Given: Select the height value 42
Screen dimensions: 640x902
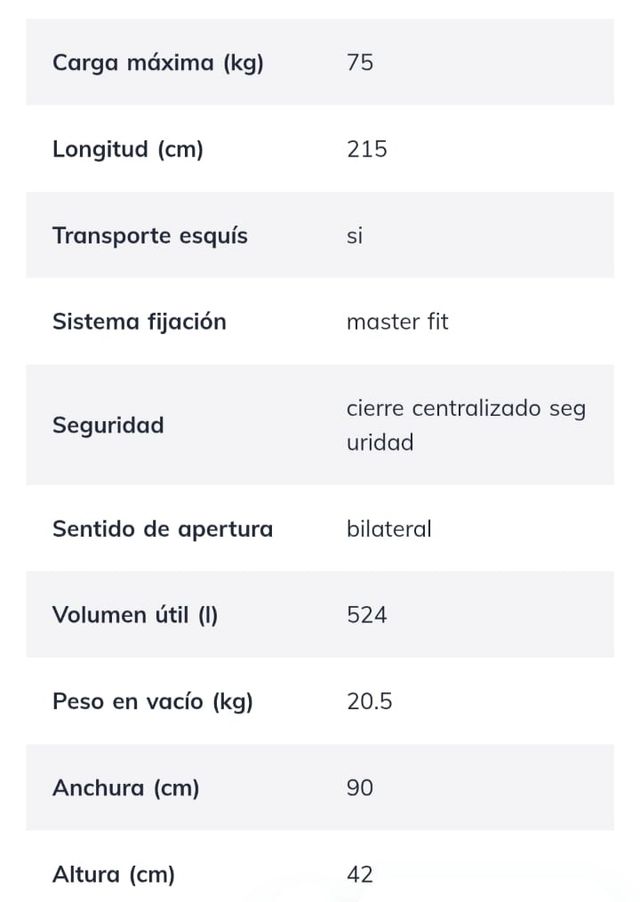Looking at the screenshot, I should [x=360, y=875].
